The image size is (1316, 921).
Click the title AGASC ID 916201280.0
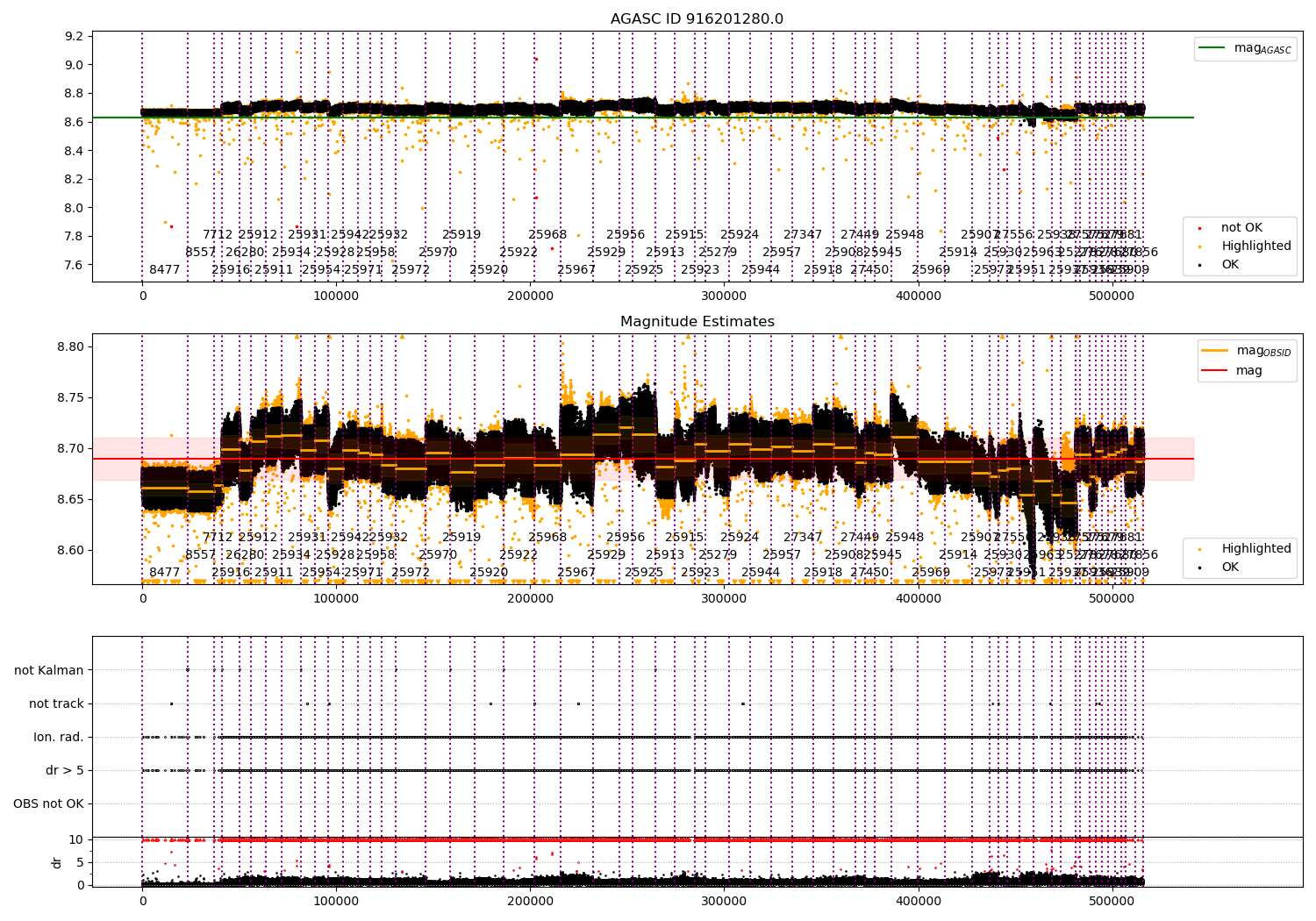point(697,19)
